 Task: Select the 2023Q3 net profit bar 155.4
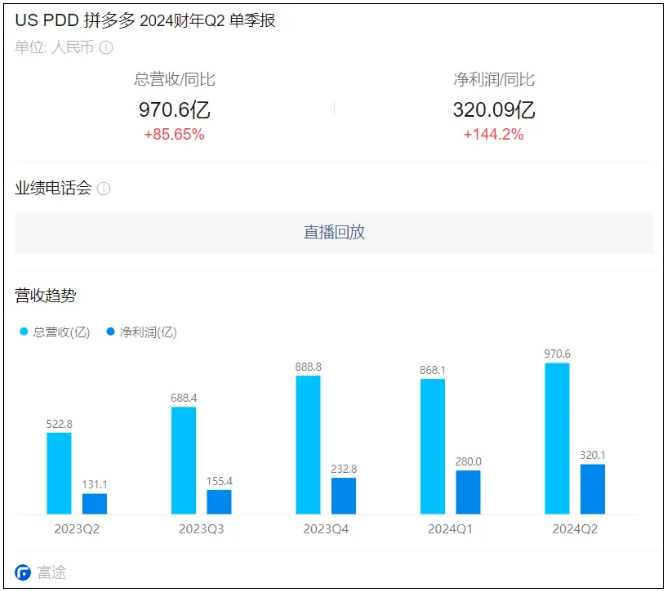(219, 502)
